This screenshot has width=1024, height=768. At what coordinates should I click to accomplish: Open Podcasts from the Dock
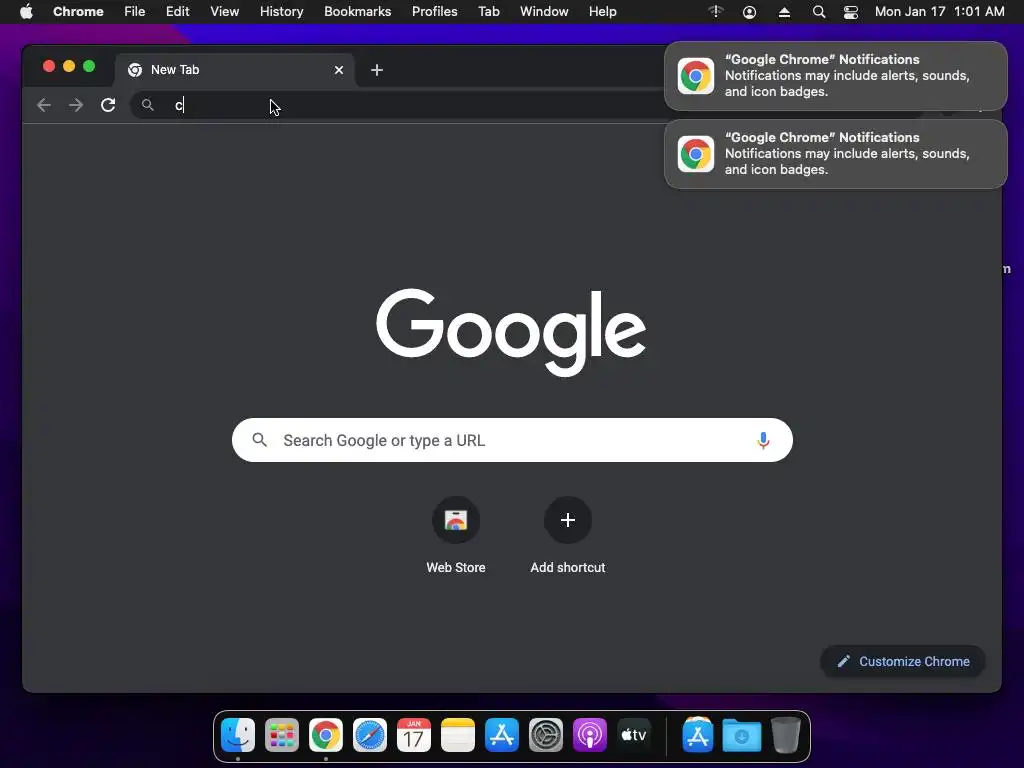point(590,736)
